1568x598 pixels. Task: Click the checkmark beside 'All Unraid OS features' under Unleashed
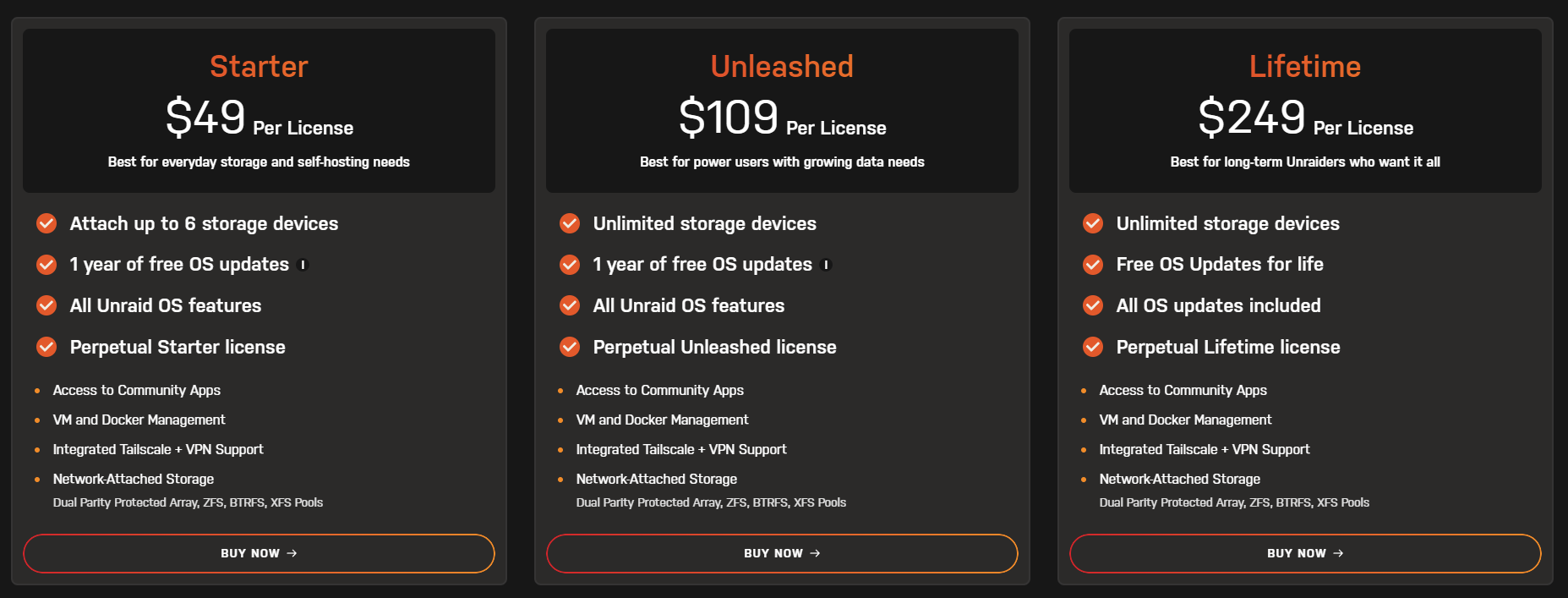pos(569,305)
